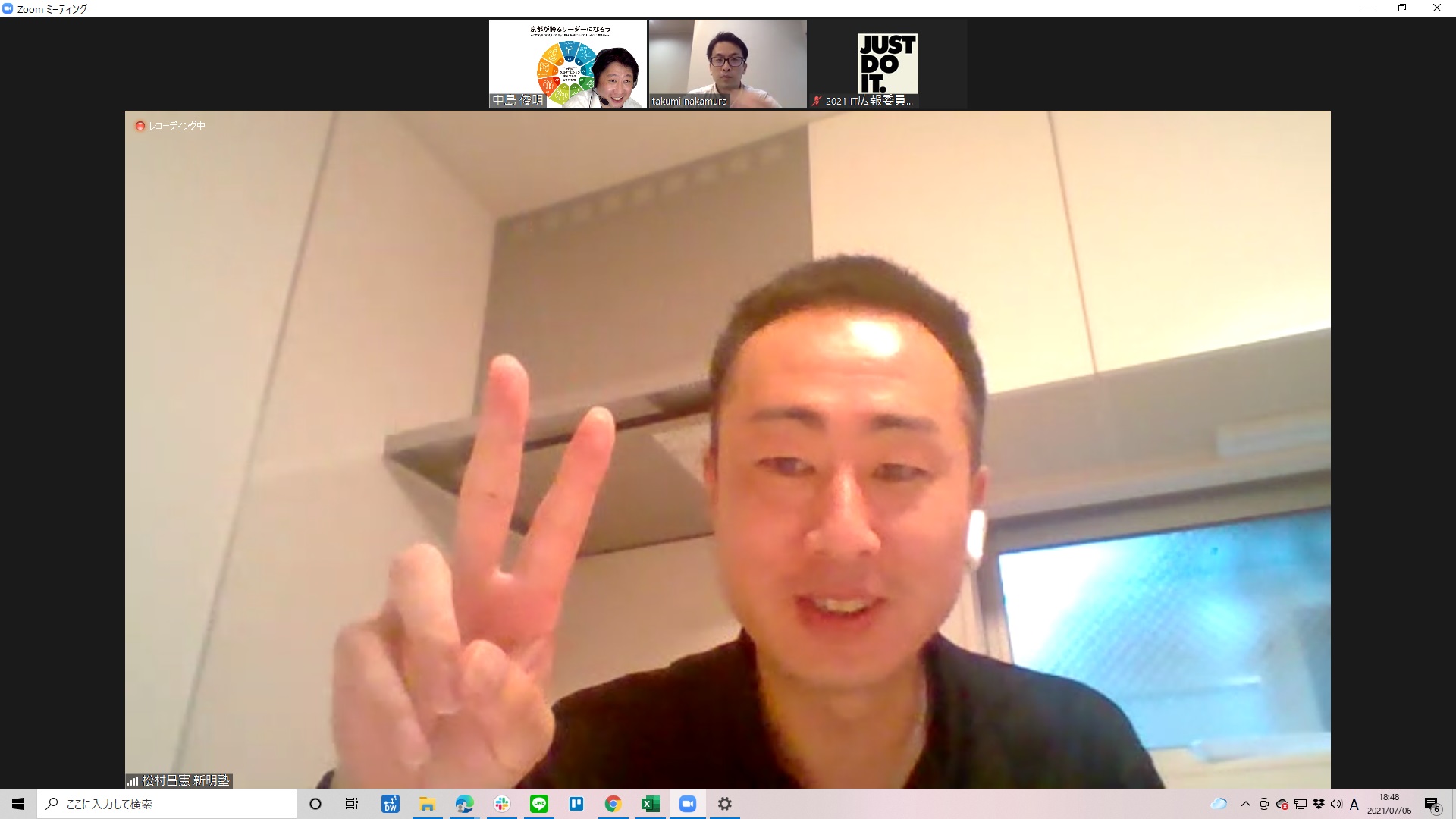The width and height of the screenshot is (1456, 819).
Task: Open Google Chrome from the taskbar
Action: coord(613,804)
